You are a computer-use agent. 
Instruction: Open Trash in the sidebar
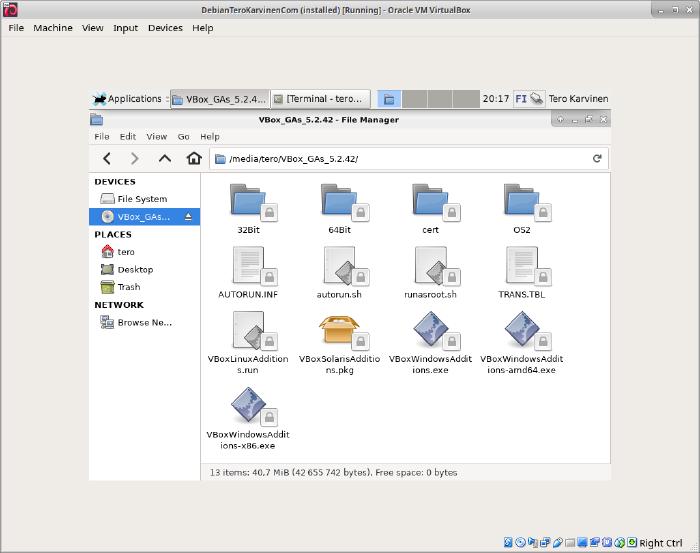128,287
